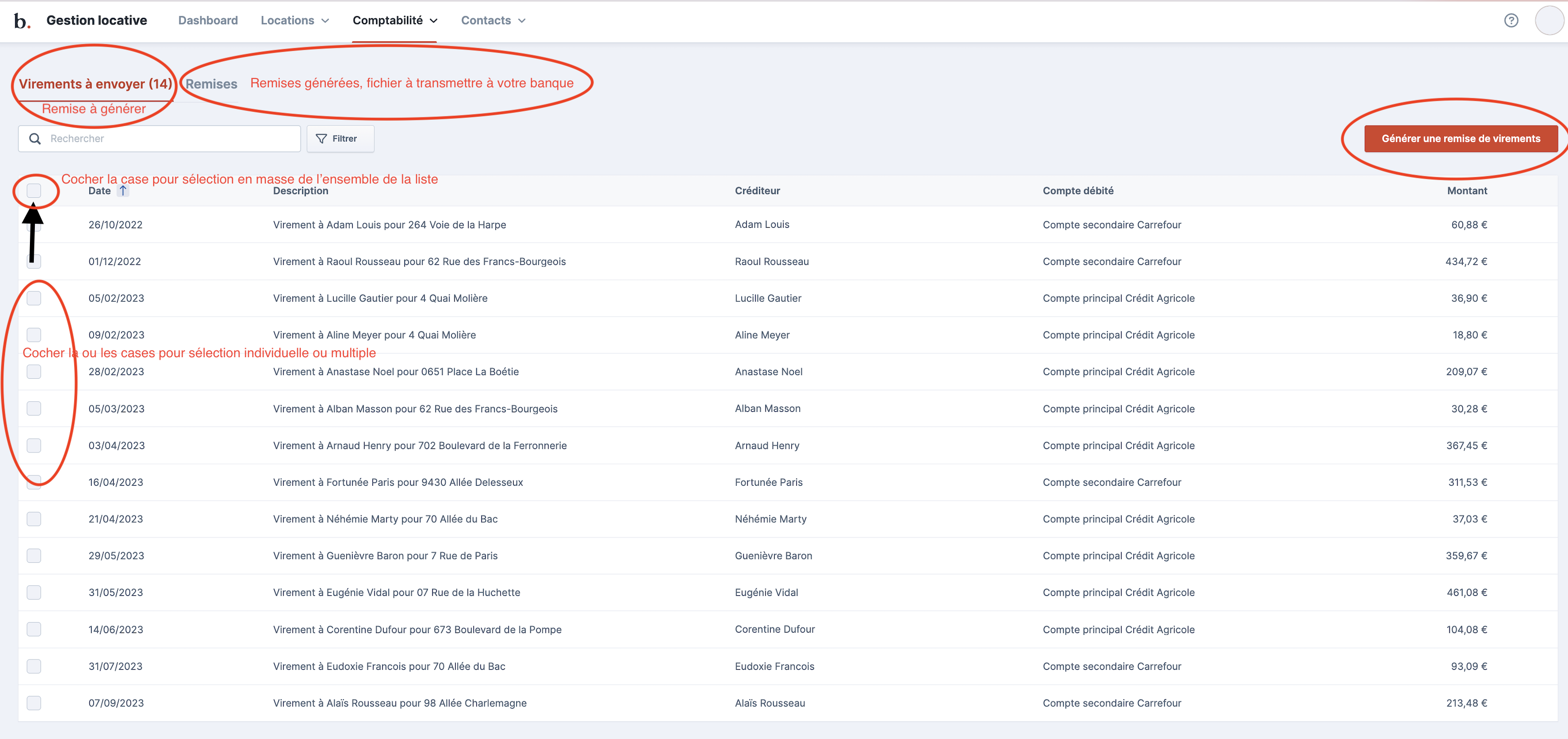Check the Lucille Gautier transfer checkbox

coord(34,298)
